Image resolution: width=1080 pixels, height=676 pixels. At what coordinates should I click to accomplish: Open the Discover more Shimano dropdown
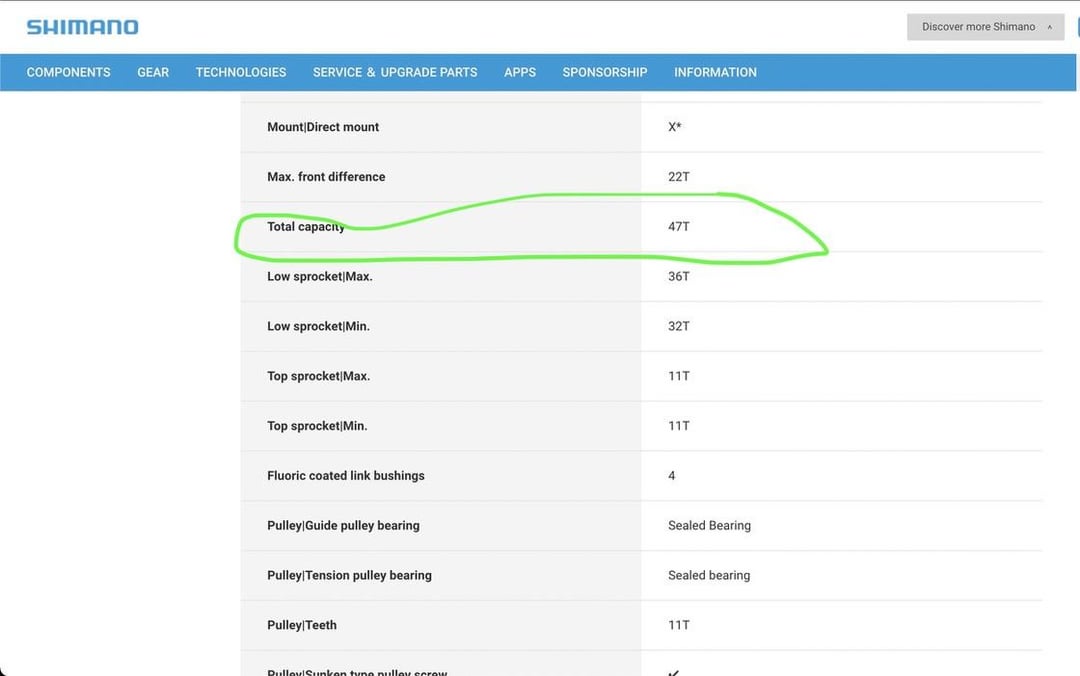tap(986, 27)
